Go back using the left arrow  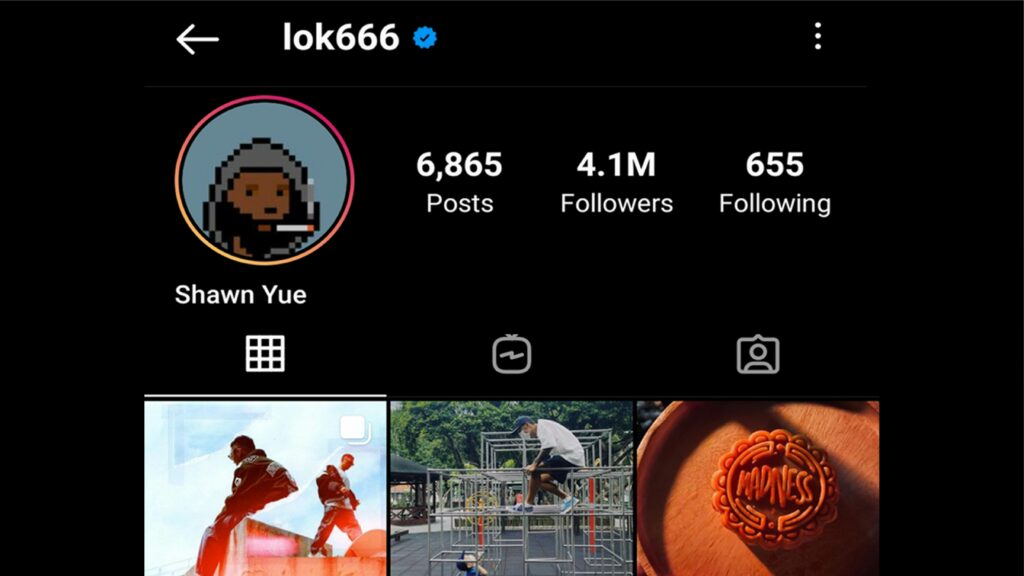coord(197,39)
